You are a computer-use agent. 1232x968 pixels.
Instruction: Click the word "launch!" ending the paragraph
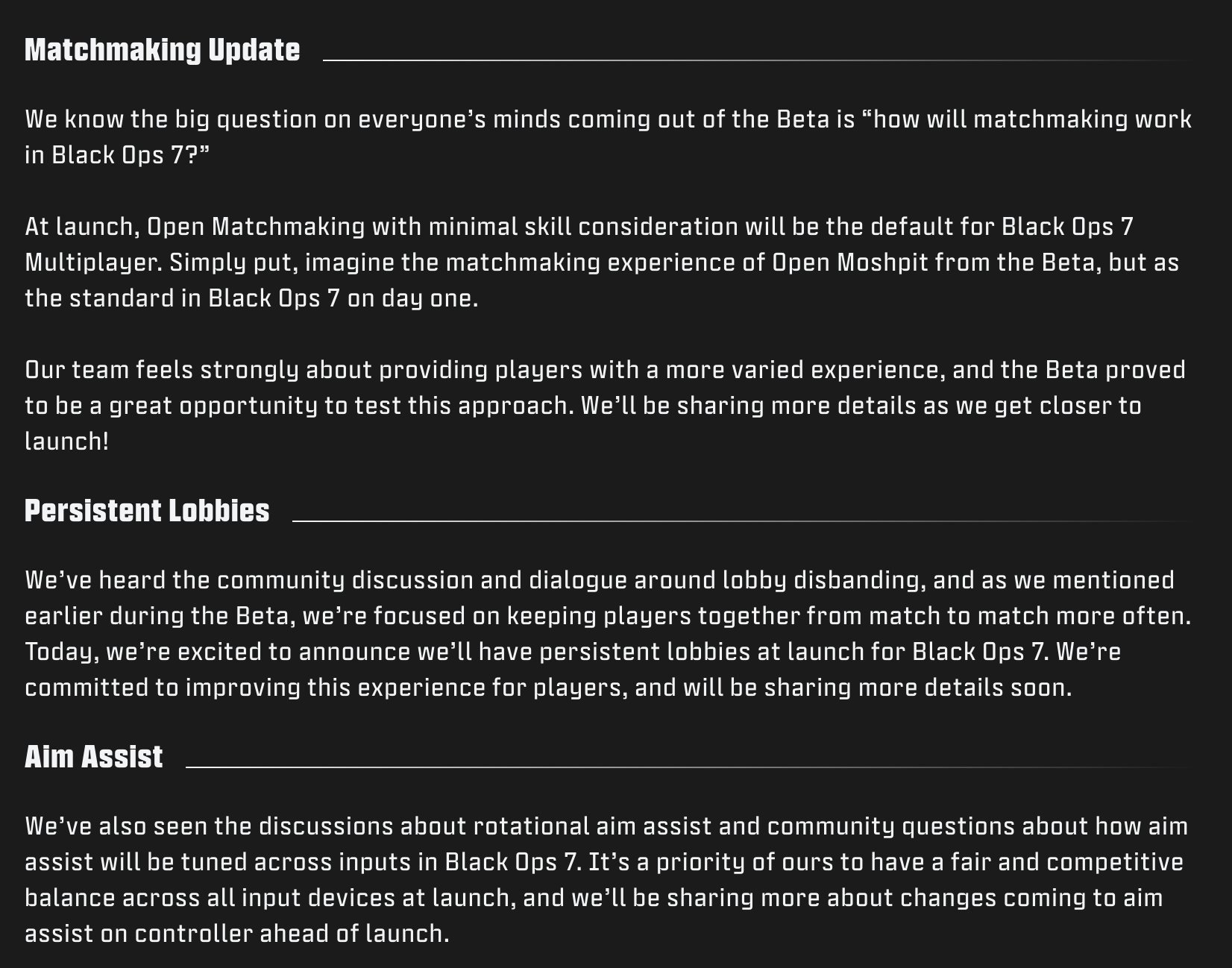pos(66,441)
